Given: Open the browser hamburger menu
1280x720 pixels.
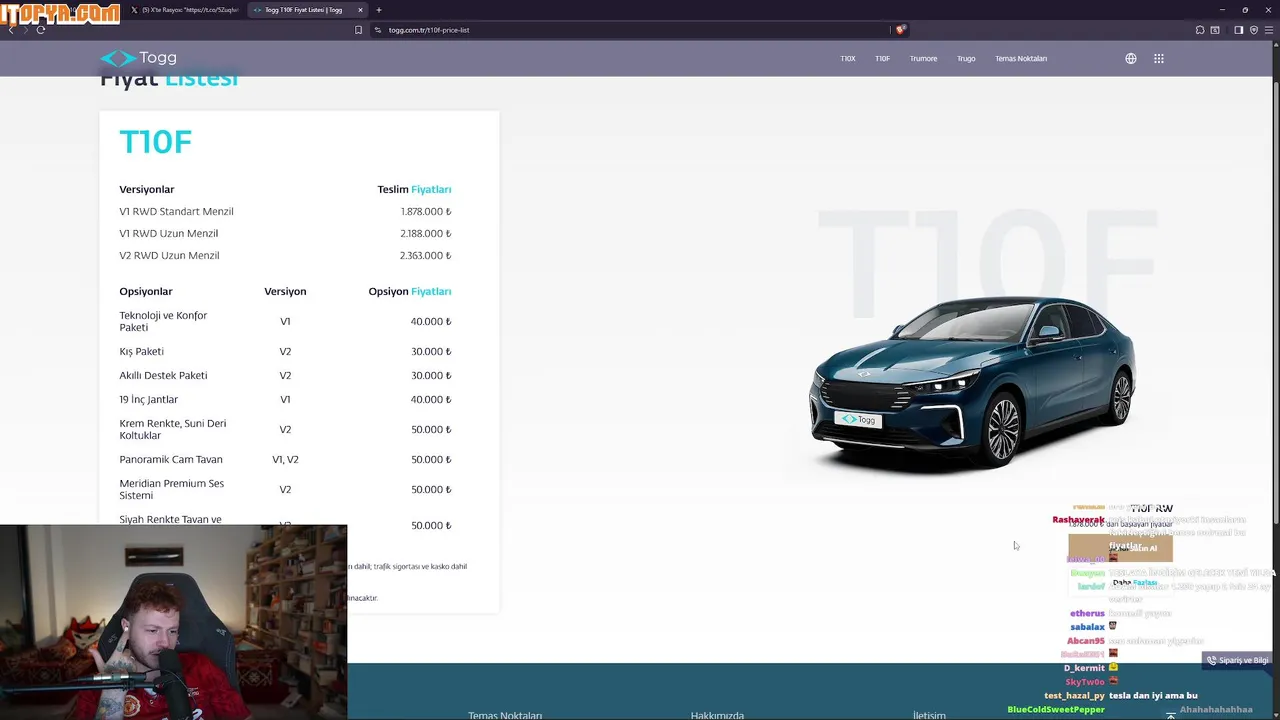Looking at the screenshot, I should coord(1269,30).
